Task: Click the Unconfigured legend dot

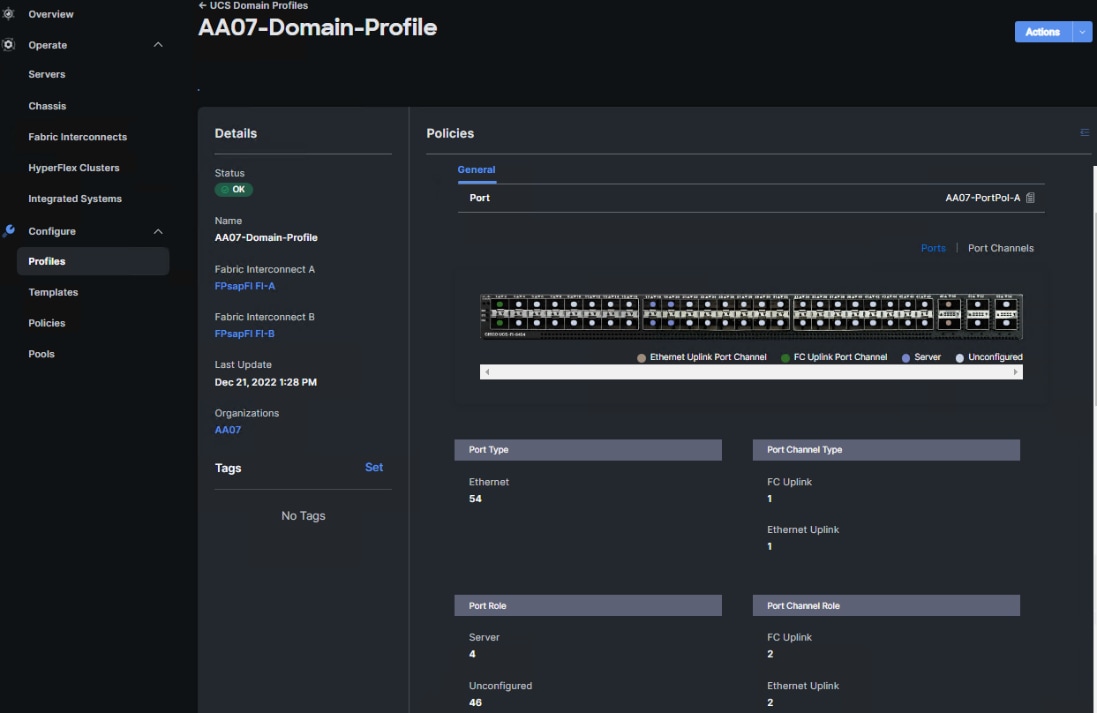Action: click(x=959, y=358)
